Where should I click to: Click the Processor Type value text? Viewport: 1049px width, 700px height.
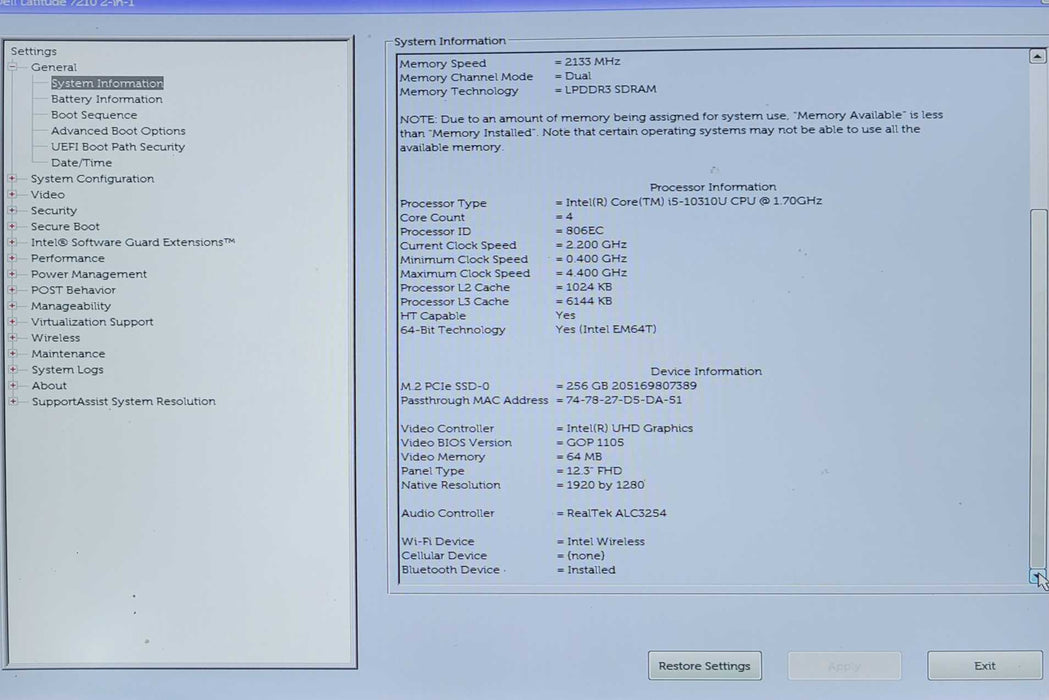tap(694, 201)
